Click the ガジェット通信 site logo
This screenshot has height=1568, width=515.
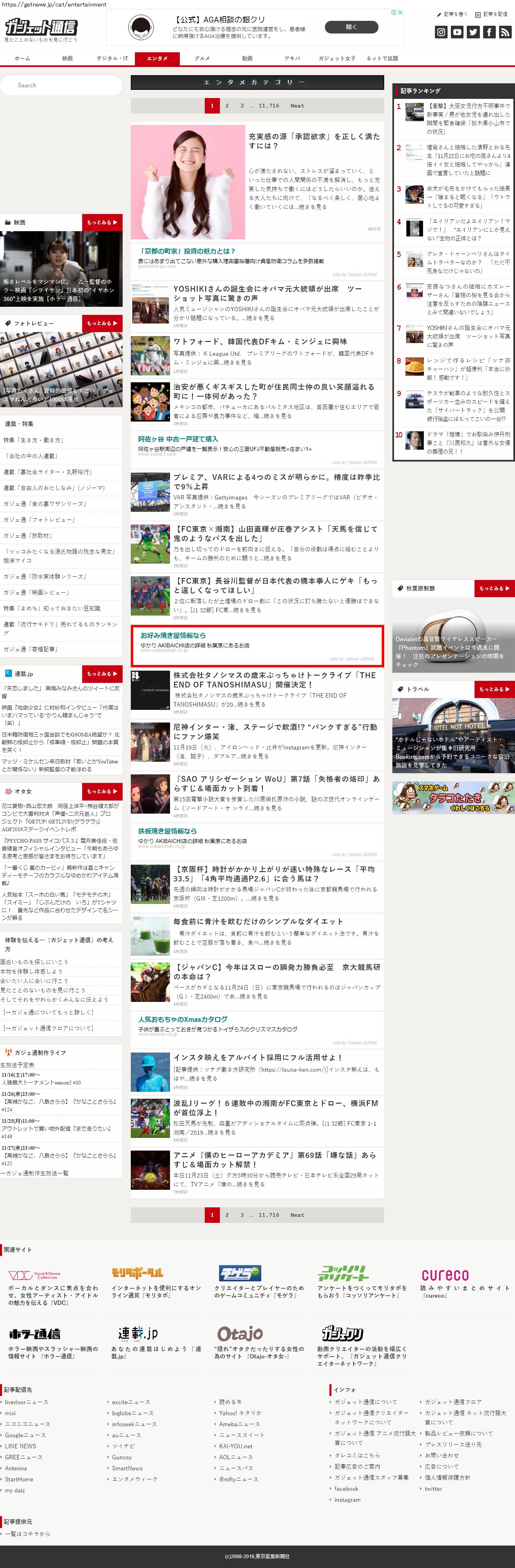coord(41,27)
